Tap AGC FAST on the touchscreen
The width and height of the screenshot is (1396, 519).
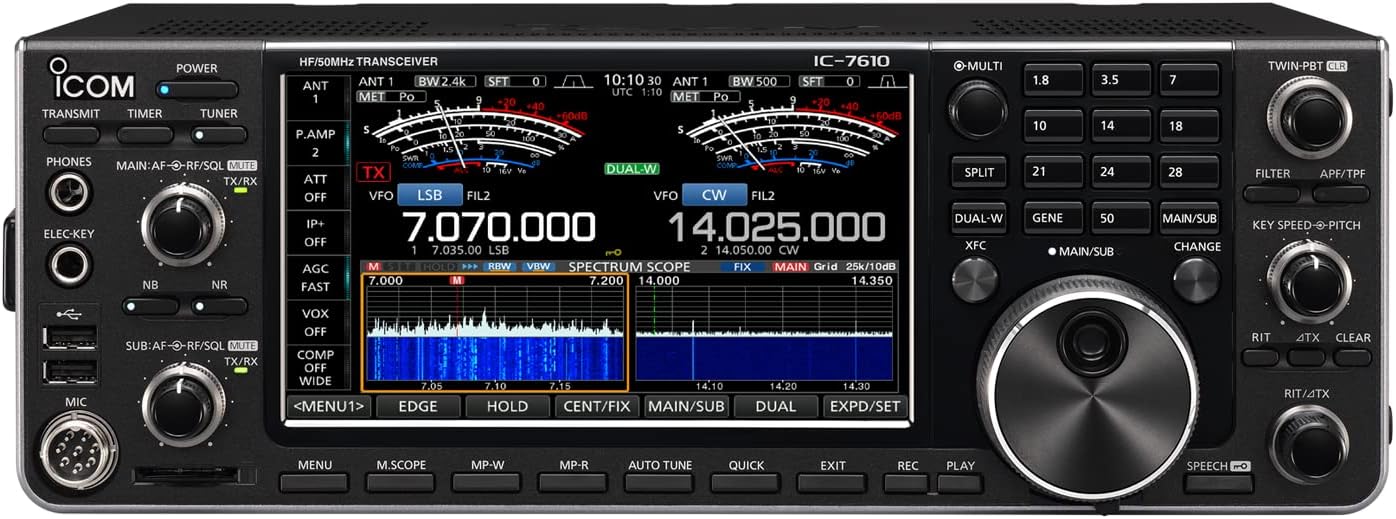(315, 278)
